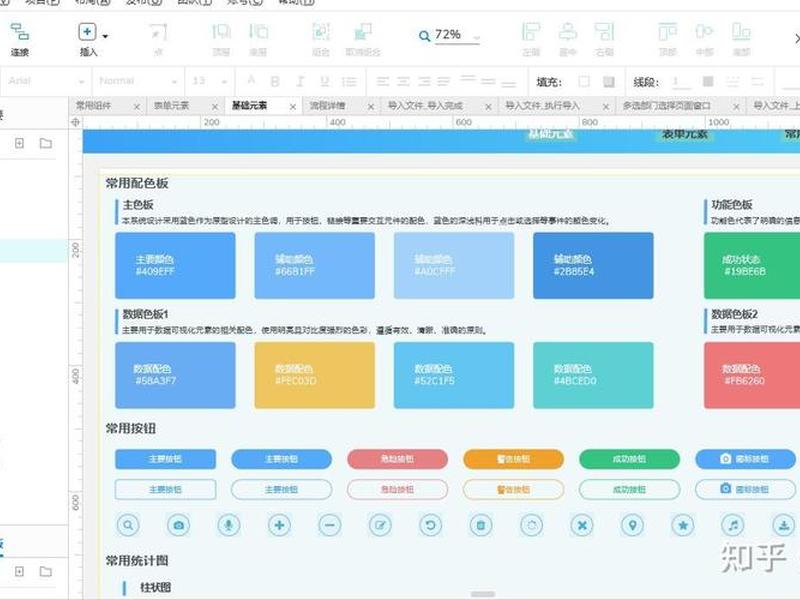Click the edit pencil circle icon
This screenshot has width=800, height=600.
tap(380, 524)
